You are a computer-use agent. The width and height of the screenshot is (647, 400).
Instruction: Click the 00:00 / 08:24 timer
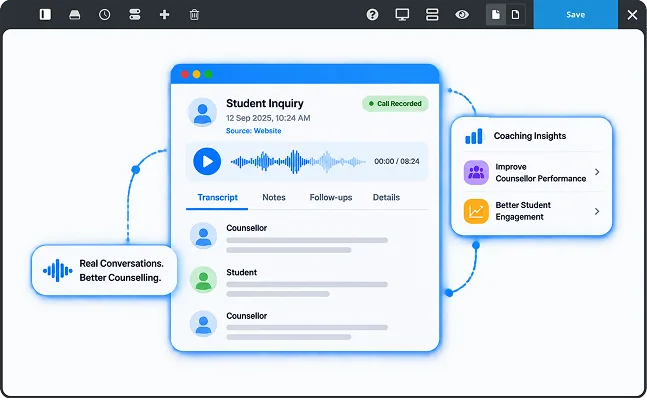(397, 161)
